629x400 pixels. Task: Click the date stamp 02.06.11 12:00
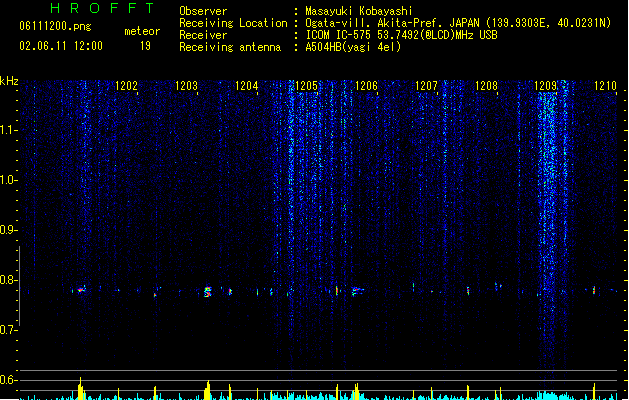tap(61, 46)
